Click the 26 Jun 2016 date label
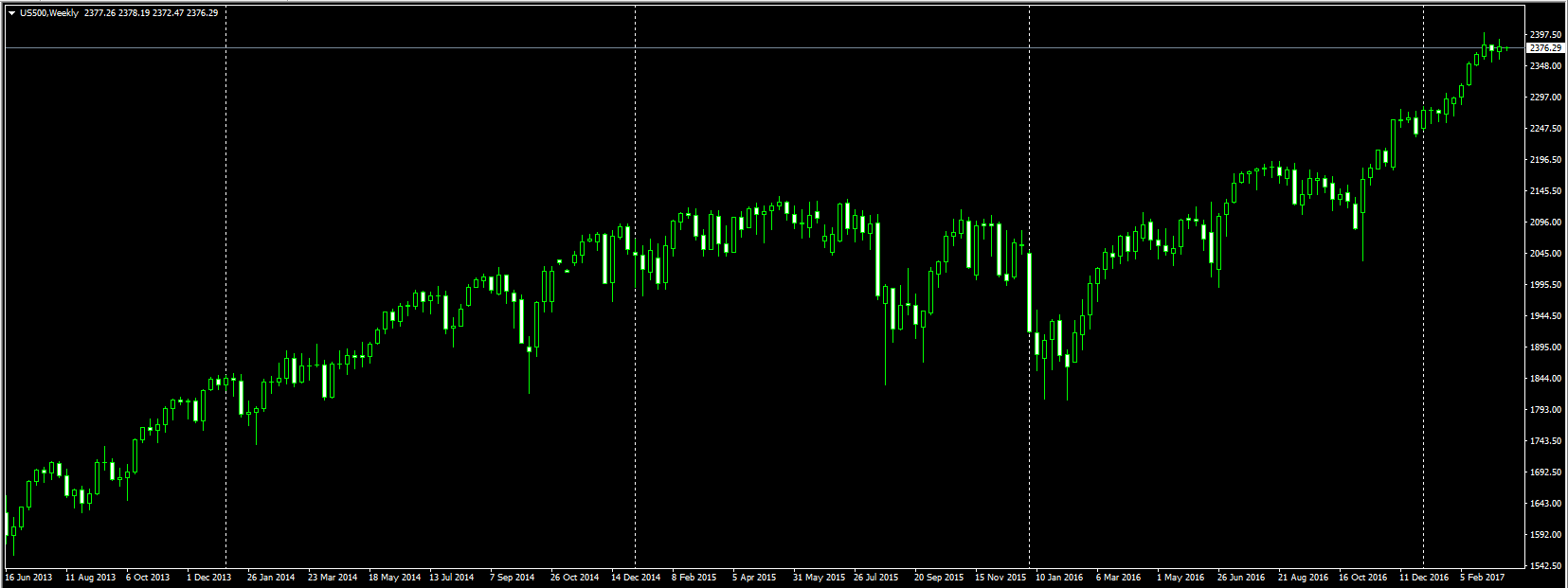 click(x=1241, y=577)
